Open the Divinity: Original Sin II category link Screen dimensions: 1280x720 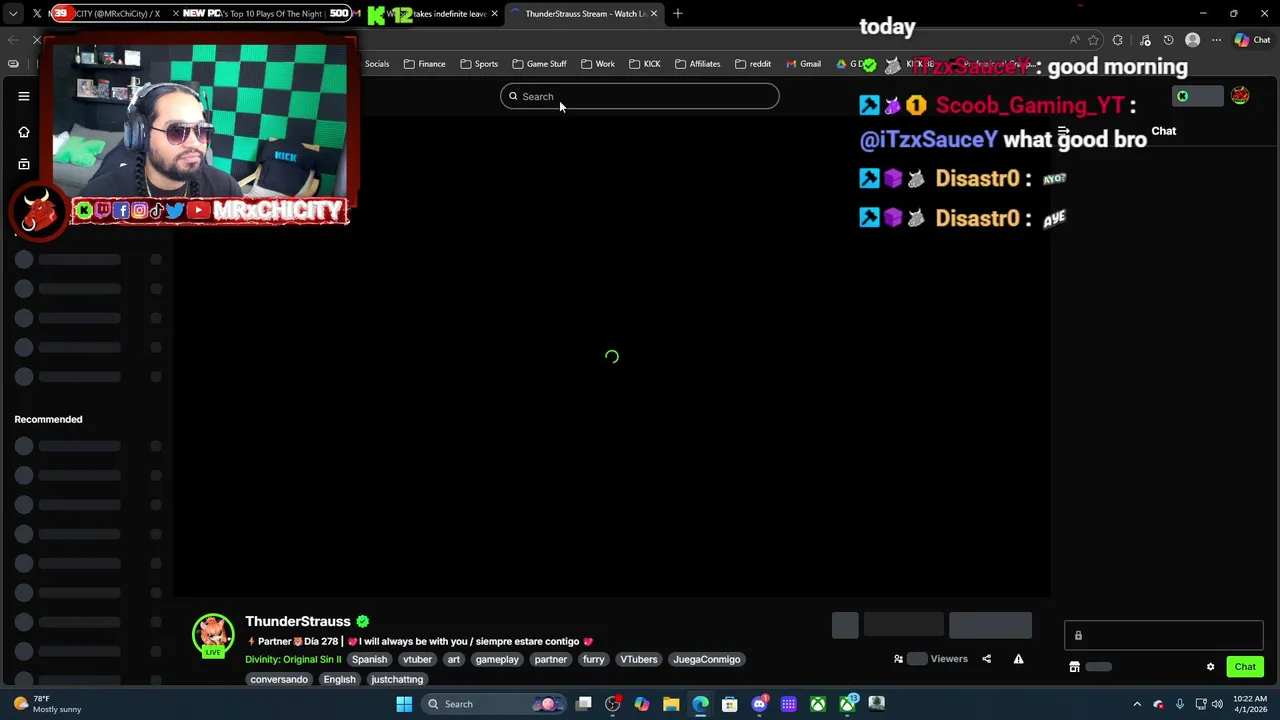point(293,659)
